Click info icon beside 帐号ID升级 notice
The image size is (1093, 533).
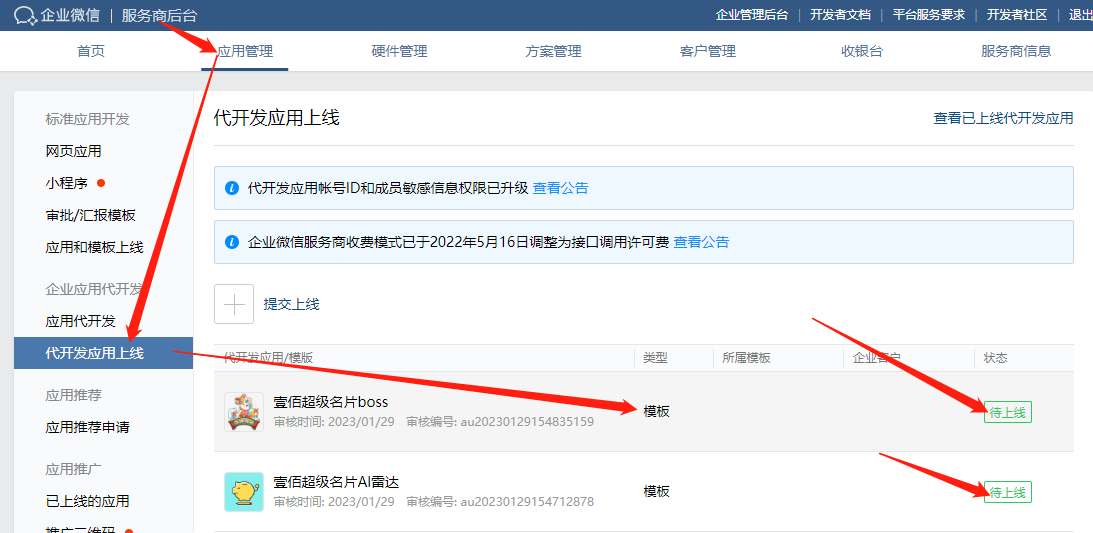tap(232, 188)
